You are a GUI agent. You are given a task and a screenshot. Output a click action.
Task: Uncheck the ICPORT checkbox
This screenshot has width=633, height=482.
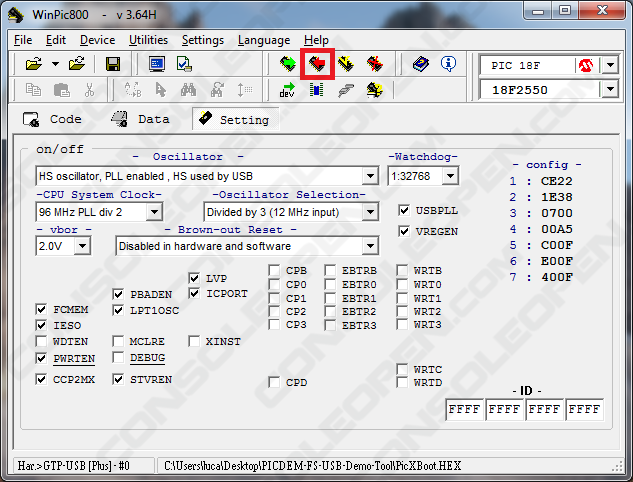tap(194, 293)
